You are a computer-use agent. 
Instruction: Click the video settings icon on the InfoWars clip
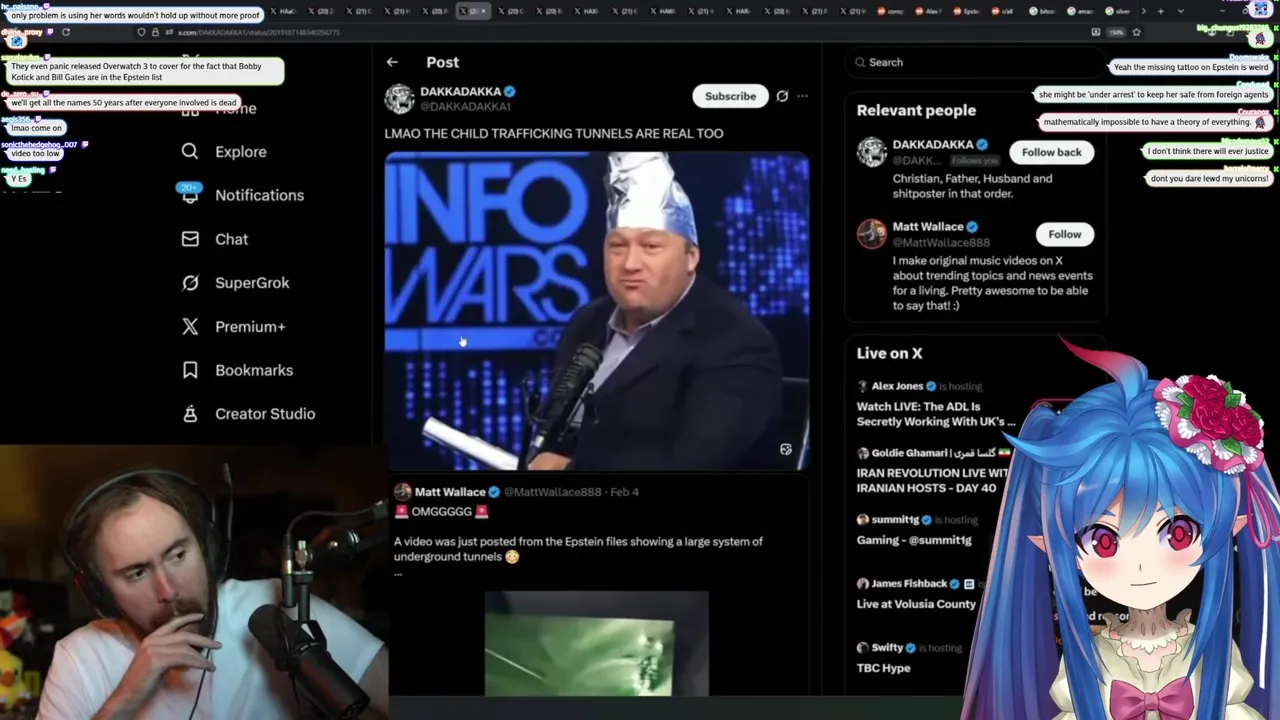(x=786, y=450)
